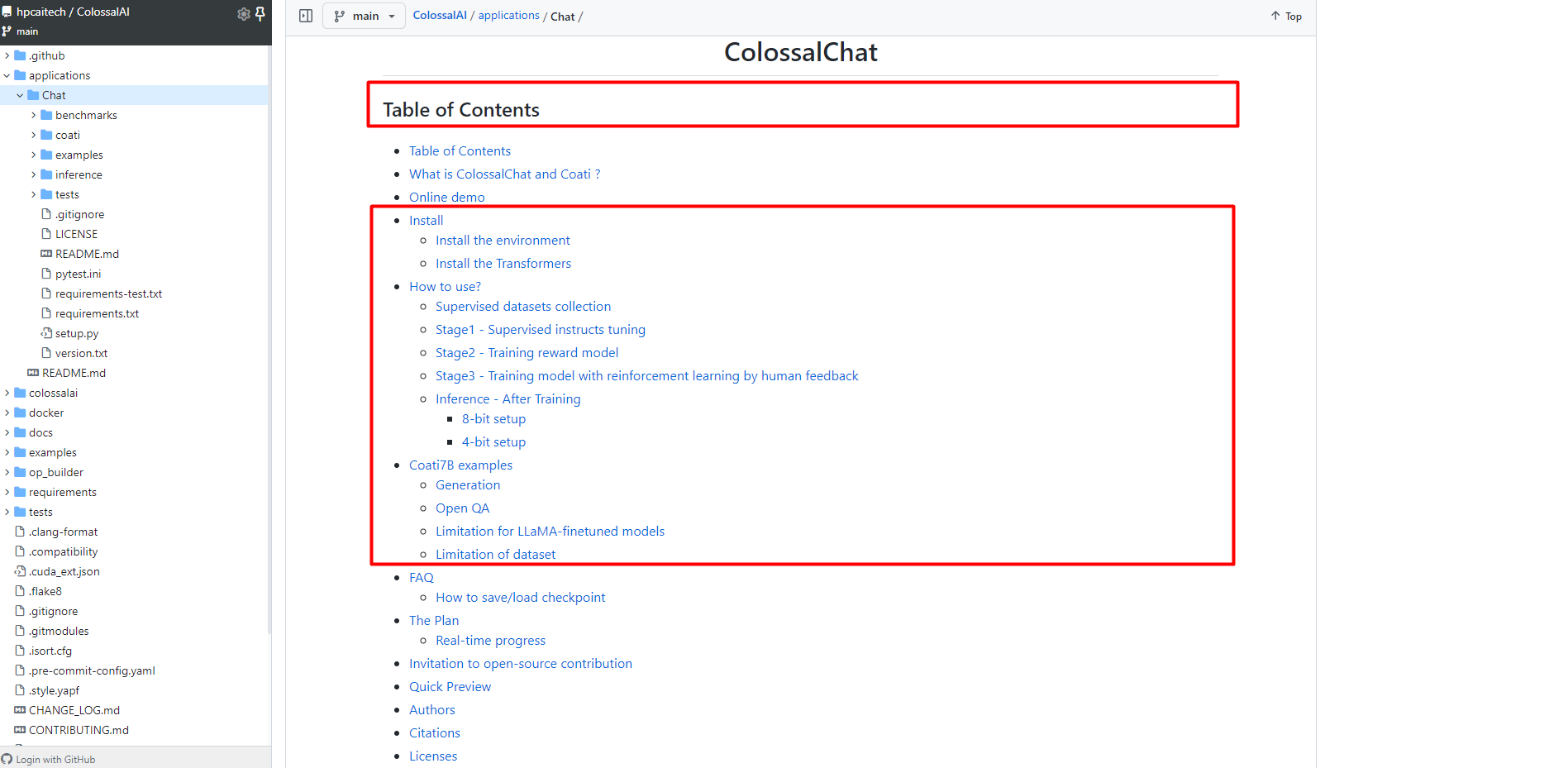Open the Citations link
This screenshot has width=1568, height=768.
point(435,732)
